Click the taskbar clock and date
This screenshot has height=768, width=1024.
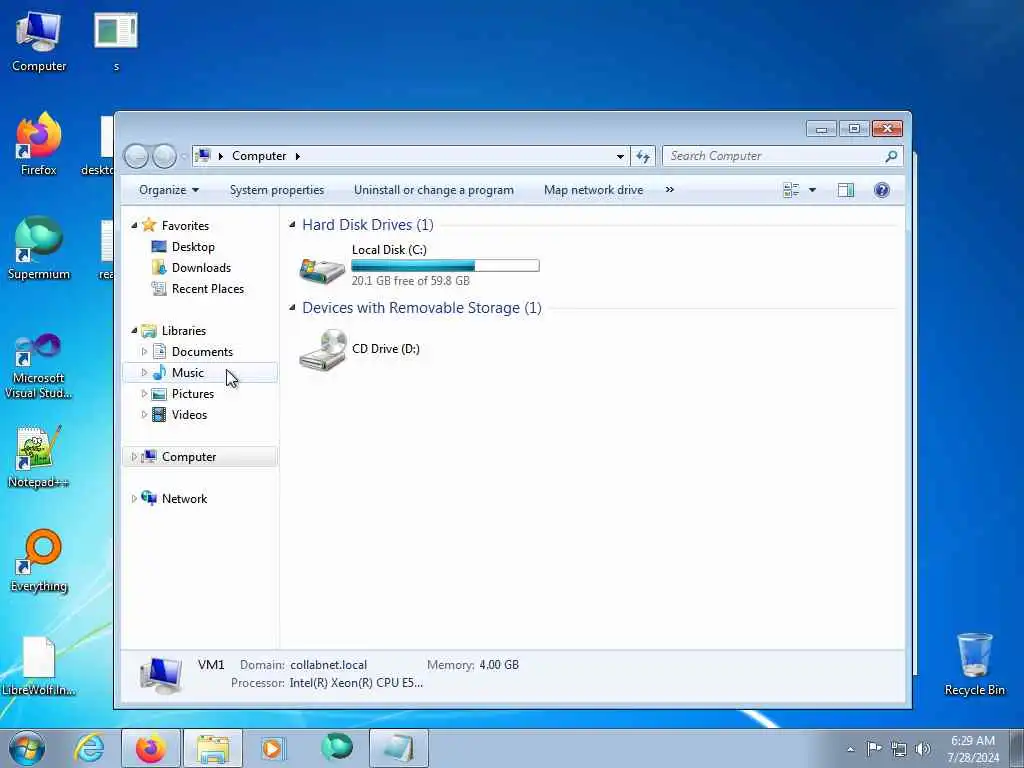point(973,749)
